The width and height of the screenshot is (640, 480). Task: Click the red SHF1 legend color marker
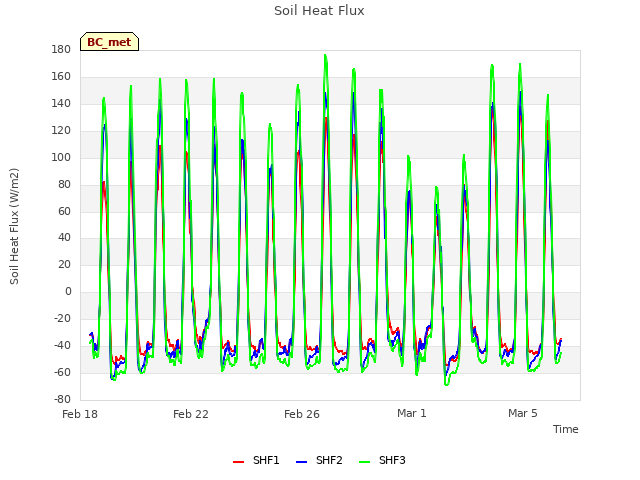238,462
